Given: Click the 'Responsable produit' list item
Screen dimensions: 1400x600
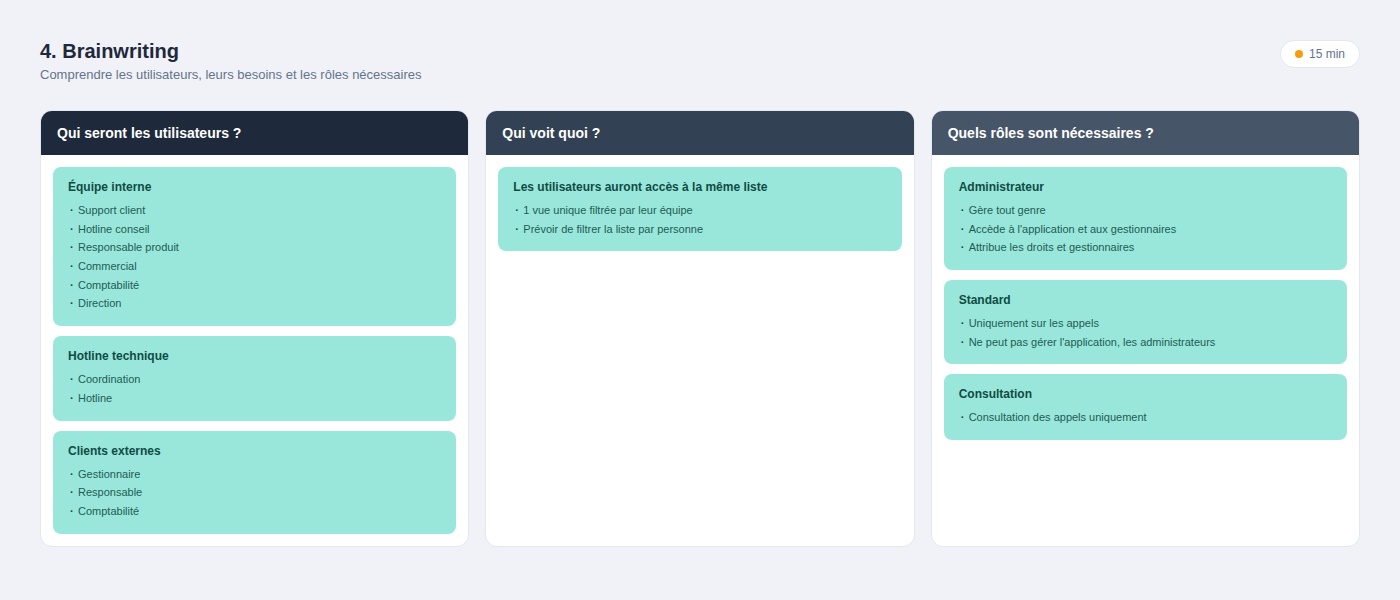Looking at the screenshot, I should click(128, 247).
